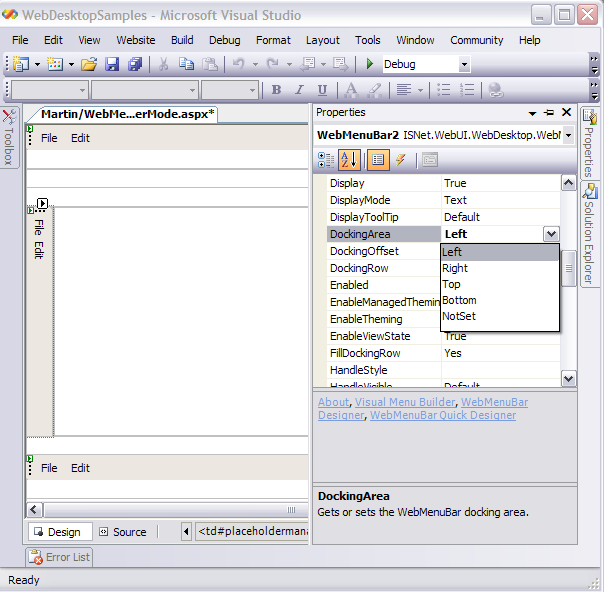This screenshot has width=604, height=592.
Task: Open the Solution Explorer side tab
Action: [589, 233]
